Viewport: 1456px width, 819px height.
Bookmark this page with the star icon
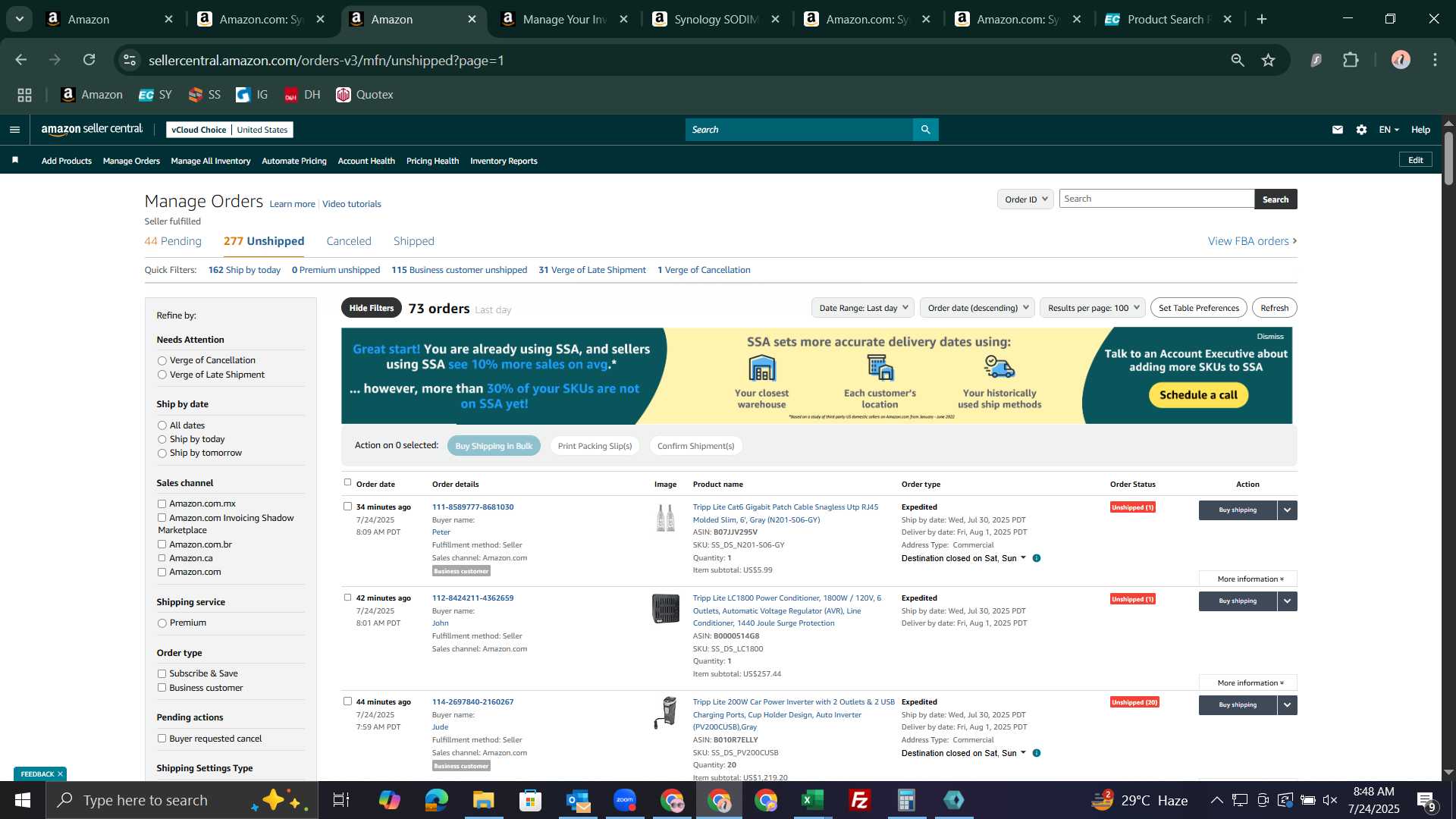[x=1268, y=60]
